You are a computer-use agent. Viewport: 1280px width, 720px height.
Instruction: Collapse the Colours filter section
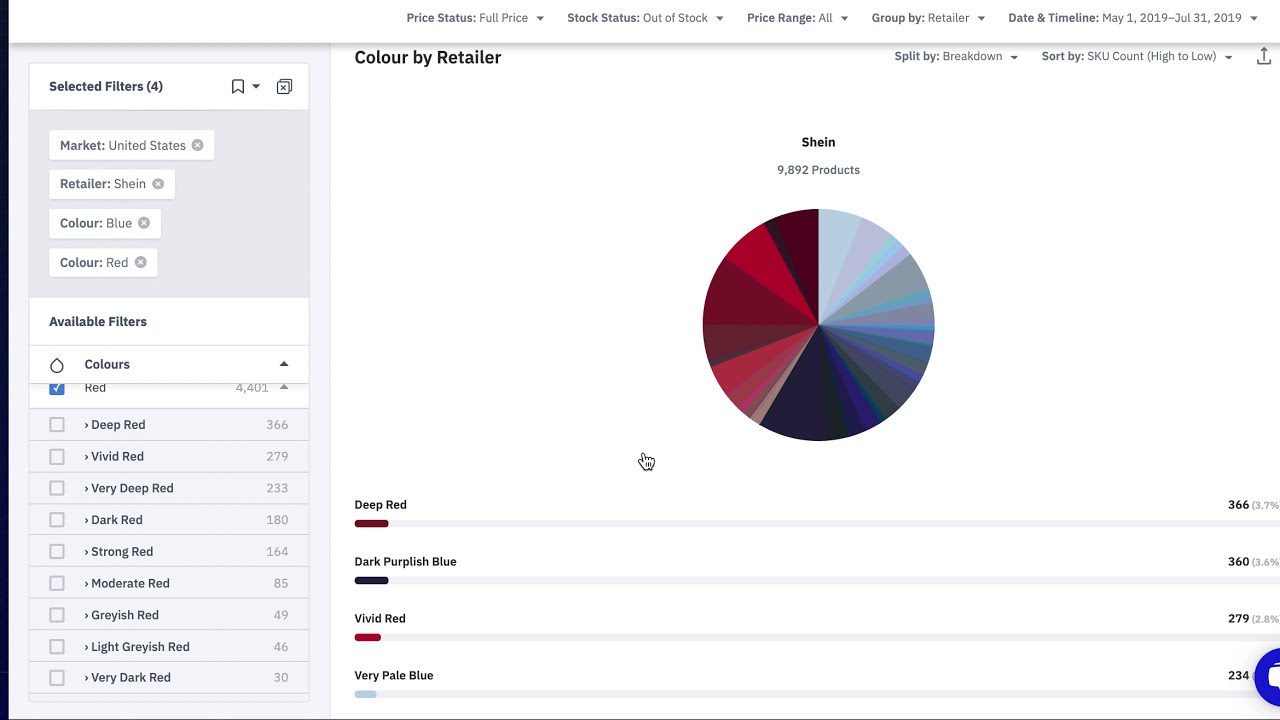point(284,365)
